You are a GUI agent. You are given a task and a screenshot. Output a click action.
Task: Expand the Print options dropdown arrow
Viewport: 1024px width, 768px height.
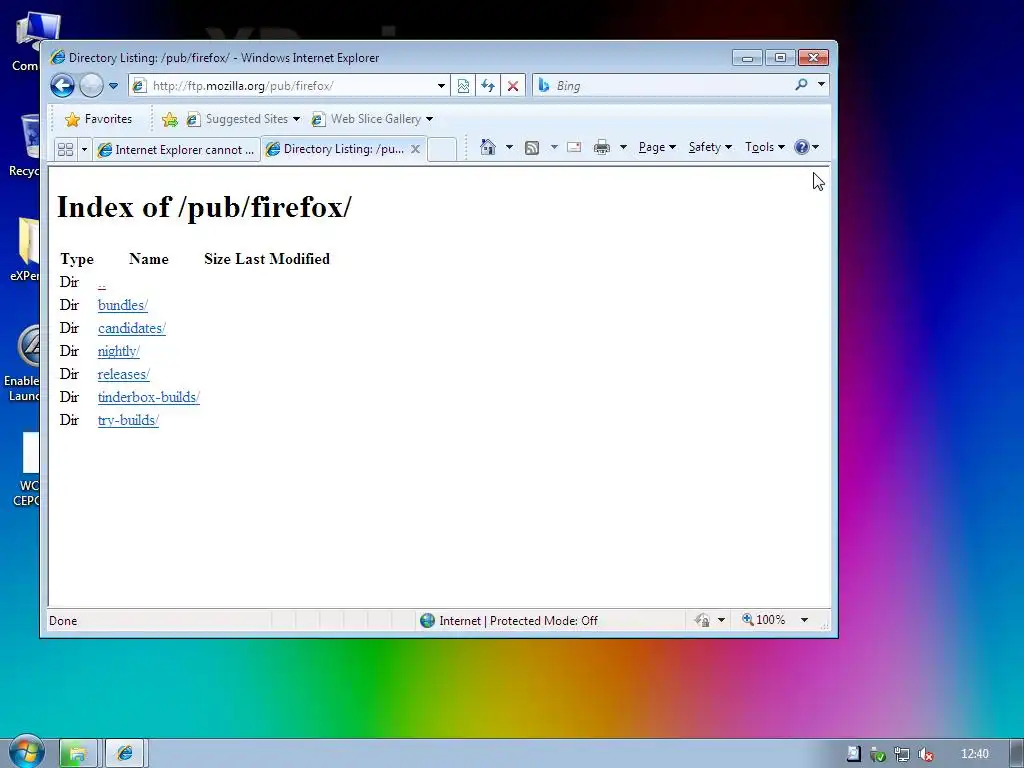click(x=623, y=147)
